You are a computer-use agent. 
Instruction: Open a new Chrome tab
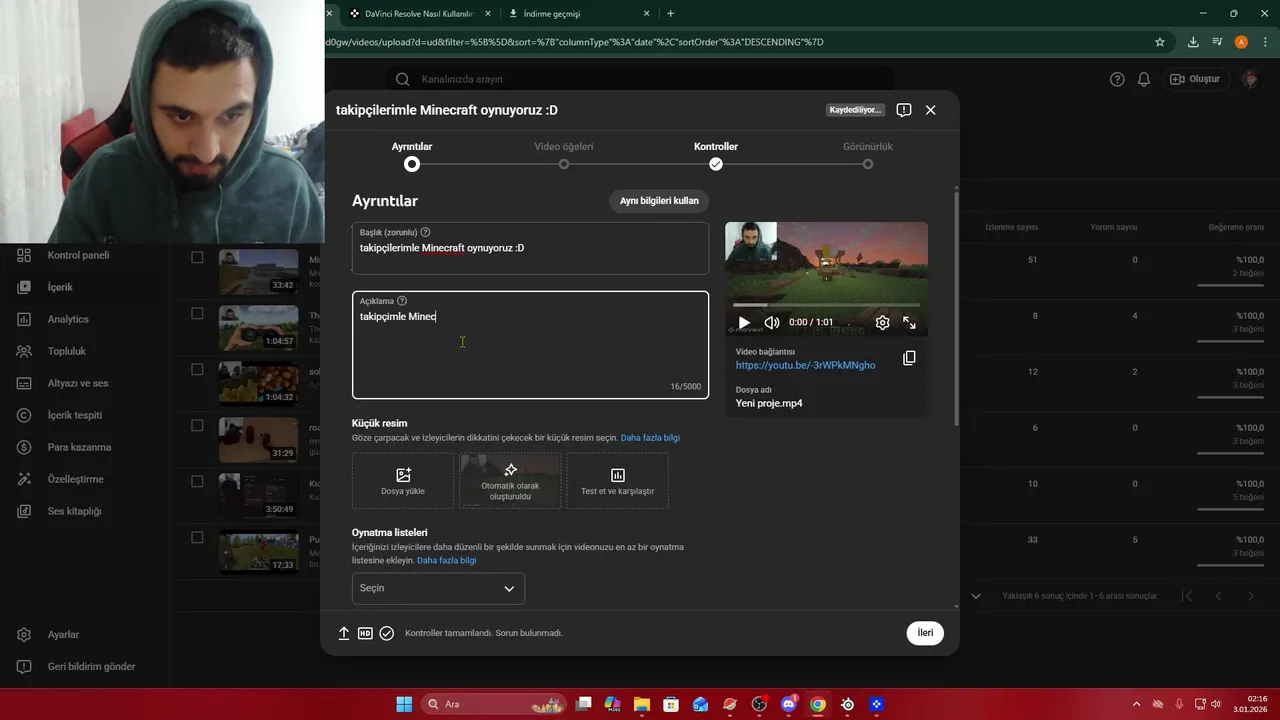click(x=670, y=14)
